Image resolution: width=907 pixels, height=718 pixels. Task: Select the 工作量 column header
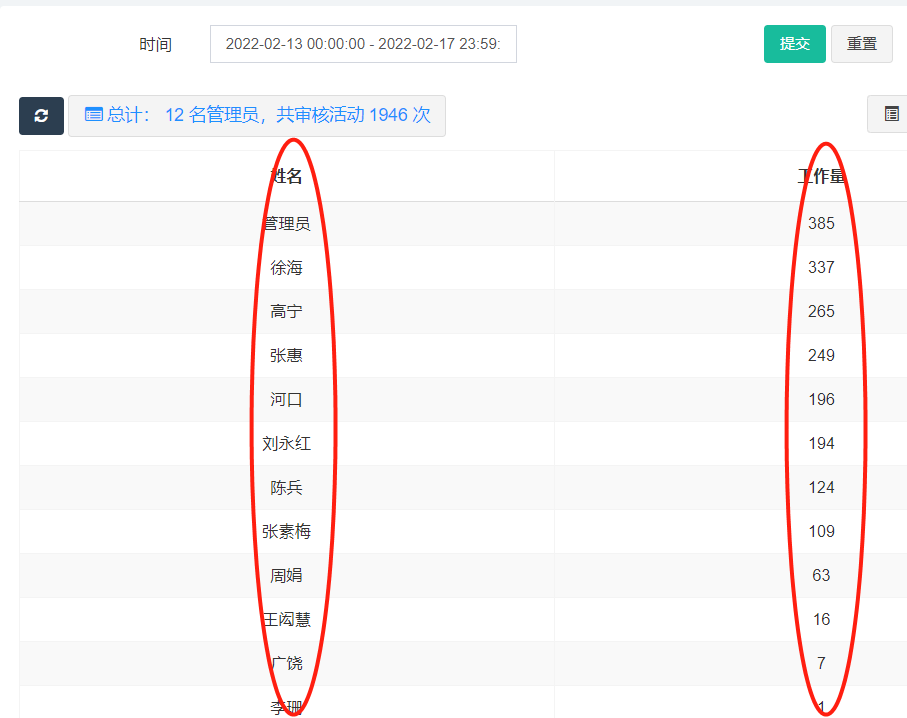point(821,176)
